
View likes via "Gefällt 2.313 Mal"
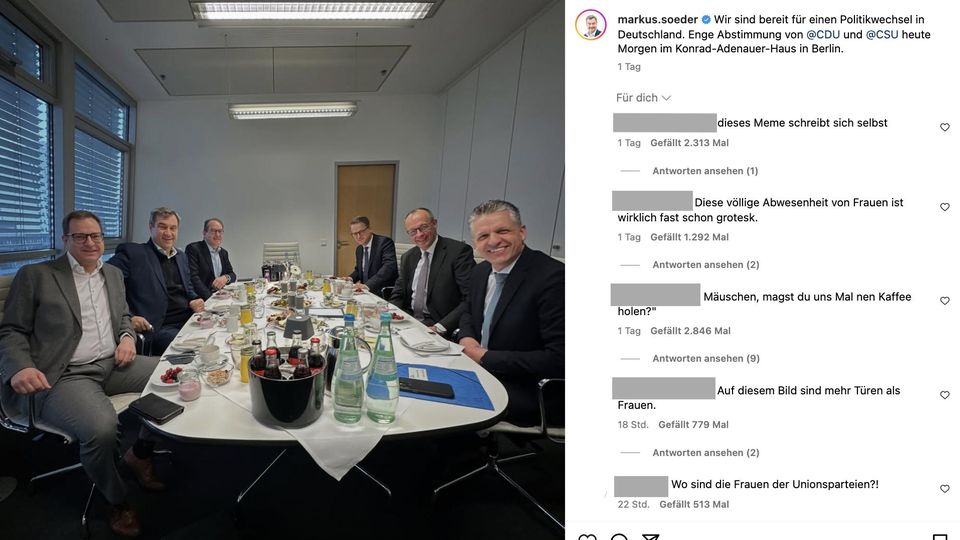tap(689, 143)
